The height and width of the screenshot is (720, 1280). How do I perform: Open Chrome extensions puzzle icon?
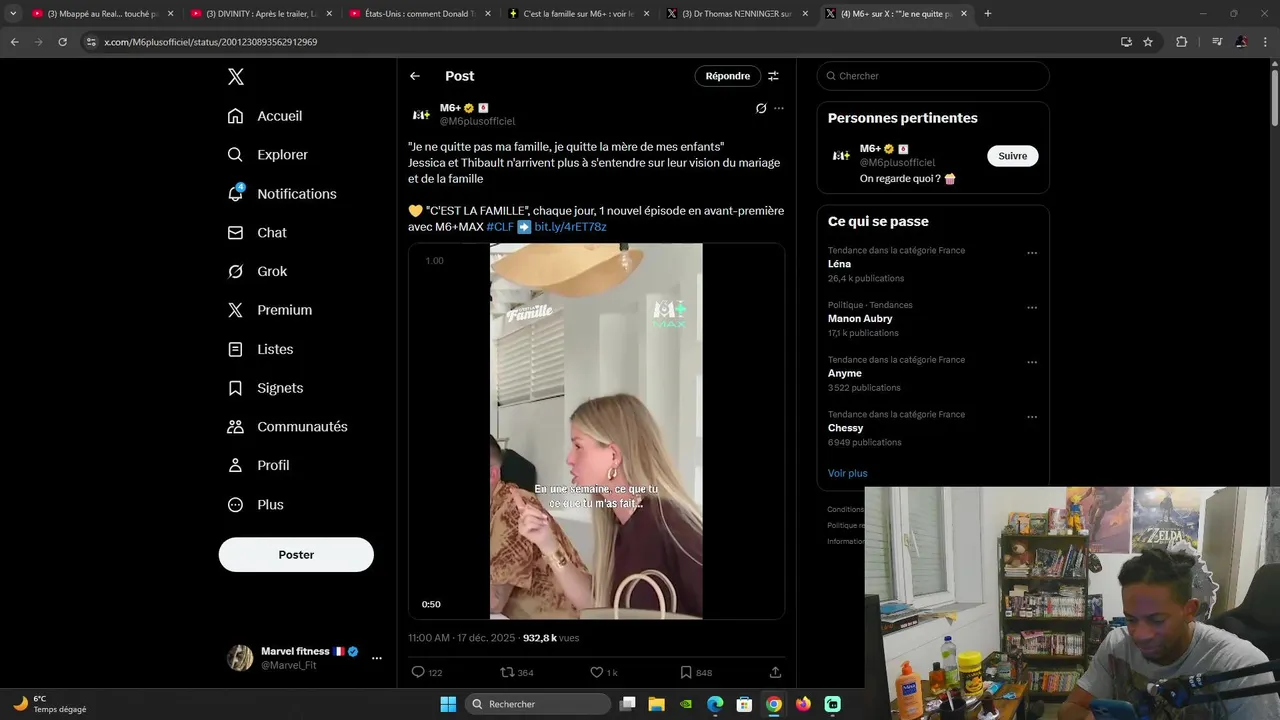pos(1181,42)
